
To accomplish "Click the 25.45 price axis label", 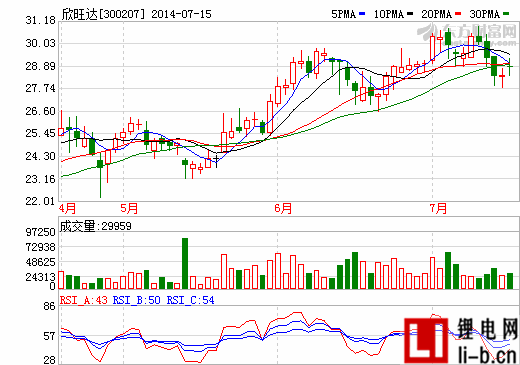I will [41, 133].
